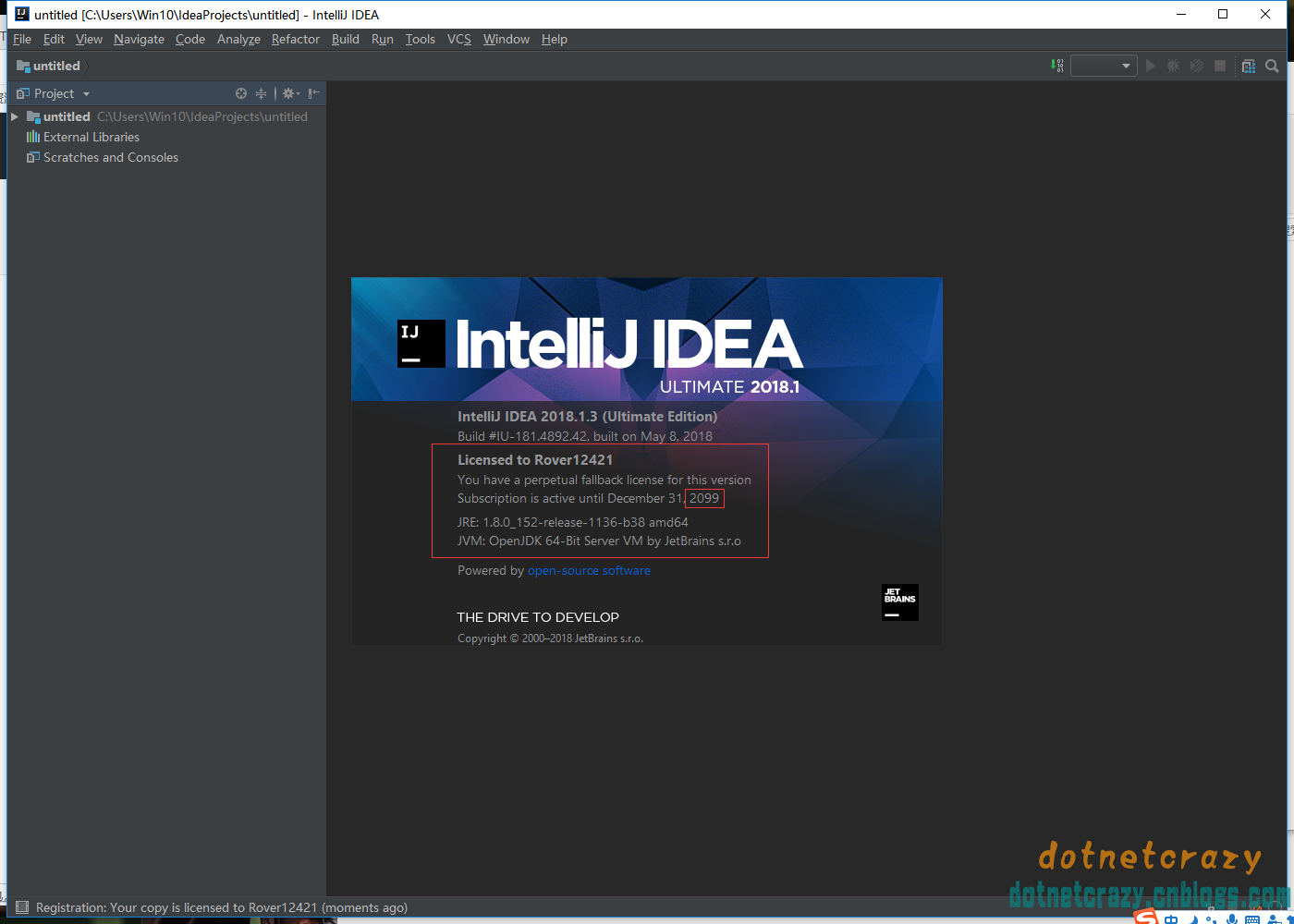The image size is (1294, 924).
Task: Click the JVM OpenJDK line
Action: click(x=599, y=541)
